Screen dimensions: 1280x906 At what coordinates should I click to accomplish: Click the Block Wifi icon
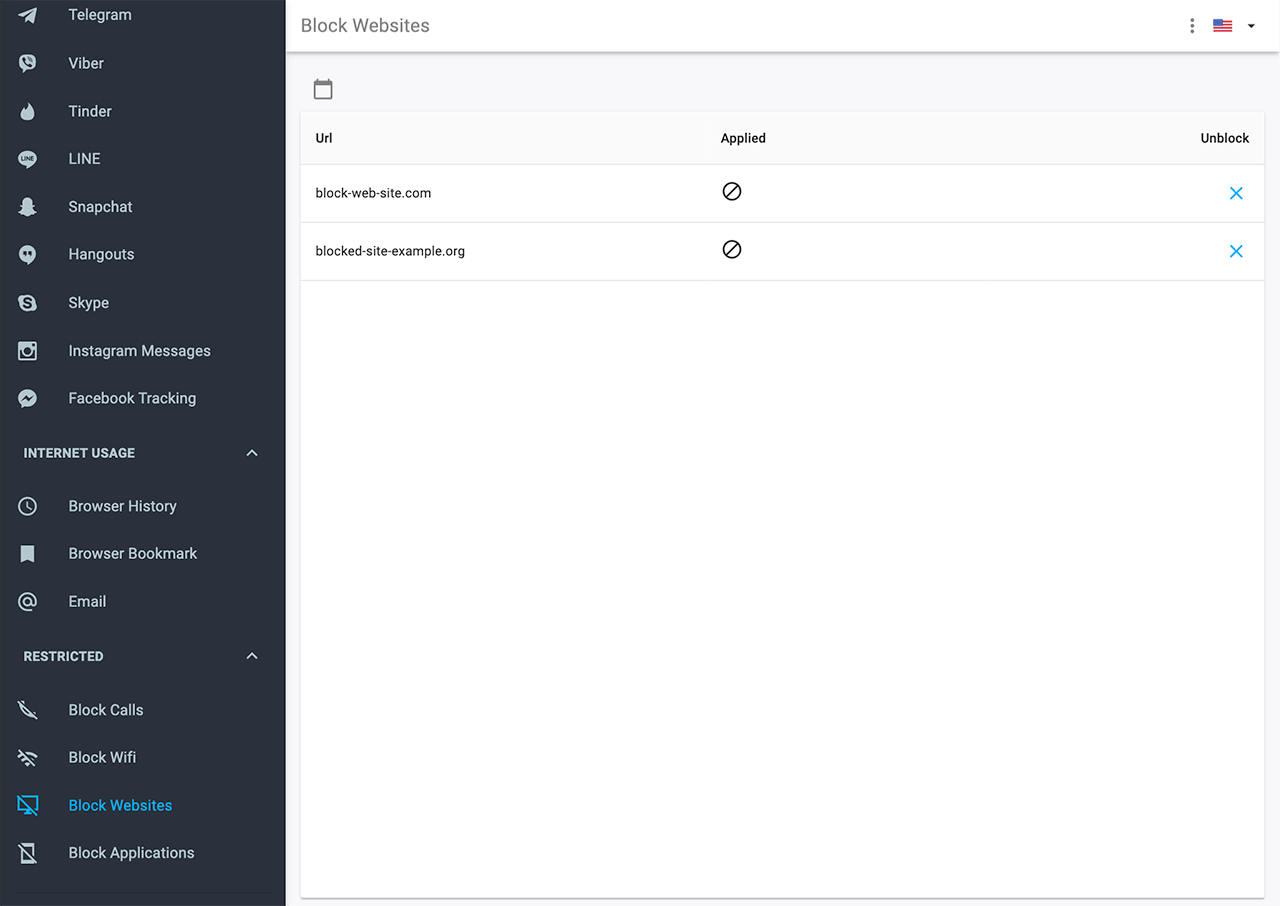(x=28, y=758)
